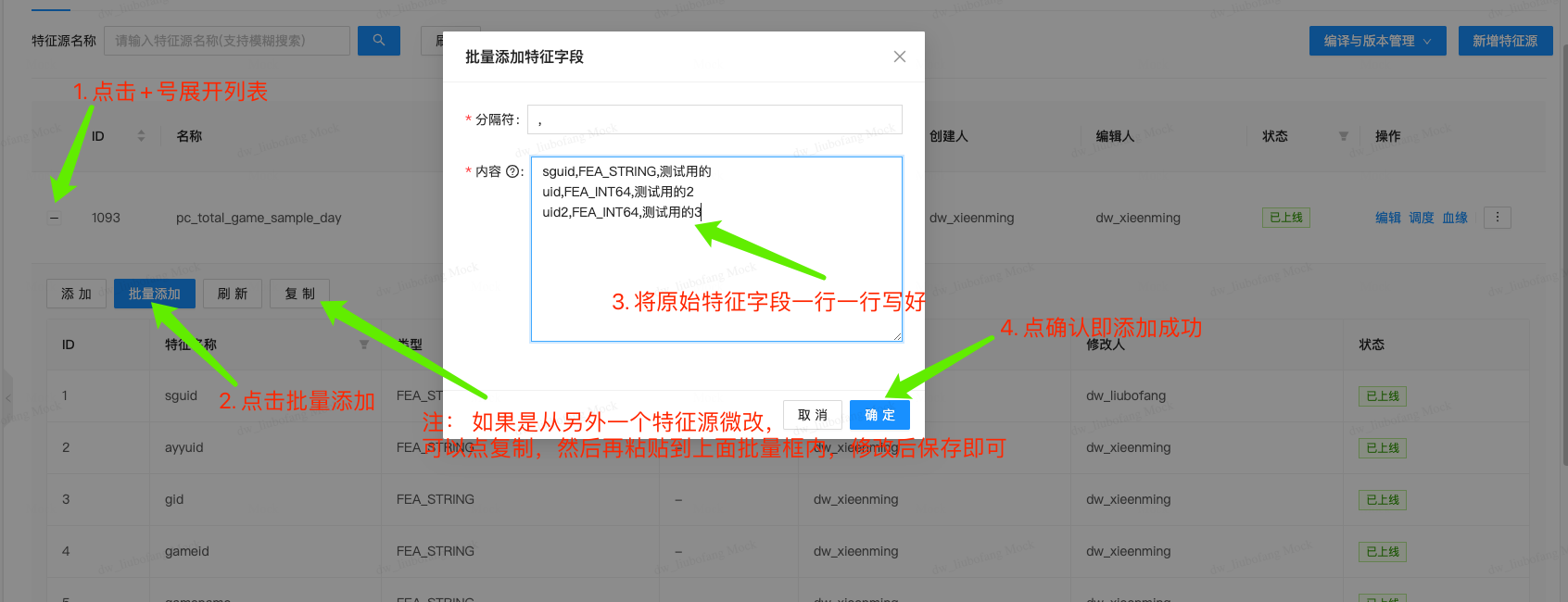Collapse row 1093 using the minus icon
Image resolution: width=1568 pixels, height=602 pixels.
click(x=55, y=219)
